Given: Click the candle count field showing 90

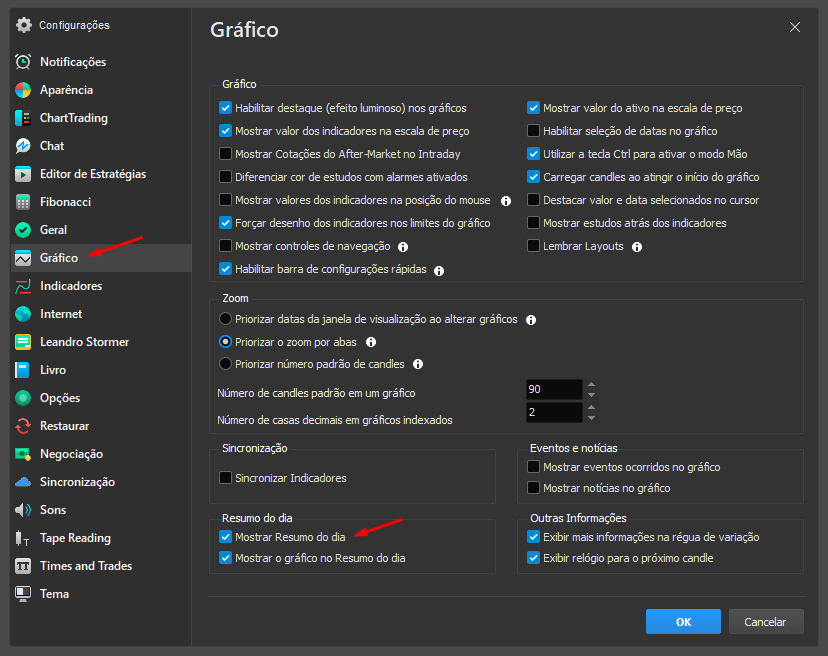Looking at the screenshot, I should click(x=554, y=389).
